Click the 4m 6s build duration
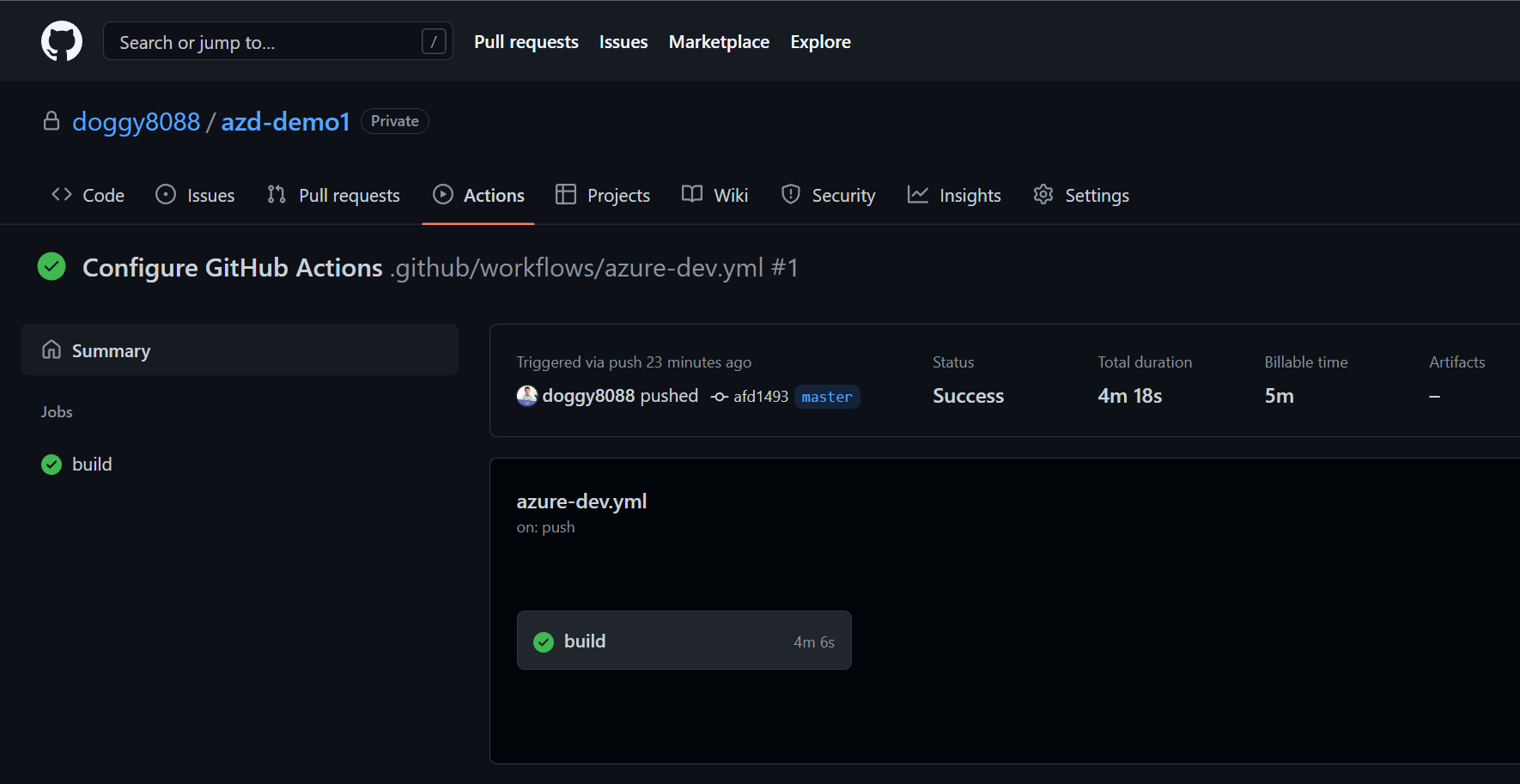1520x784 pixels. [814, 642]
